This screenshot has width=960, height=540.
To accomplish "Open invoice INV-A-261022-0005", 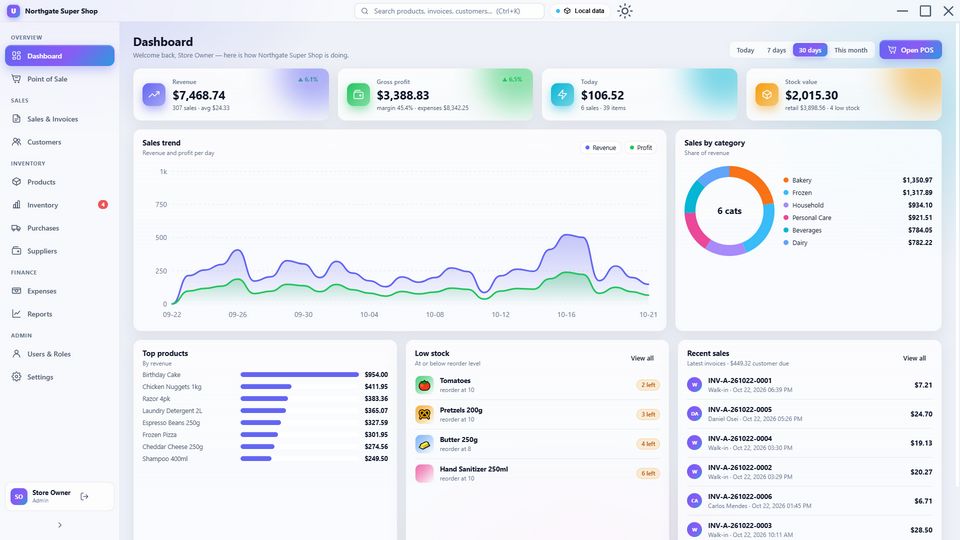I will (x=809, y=414).
